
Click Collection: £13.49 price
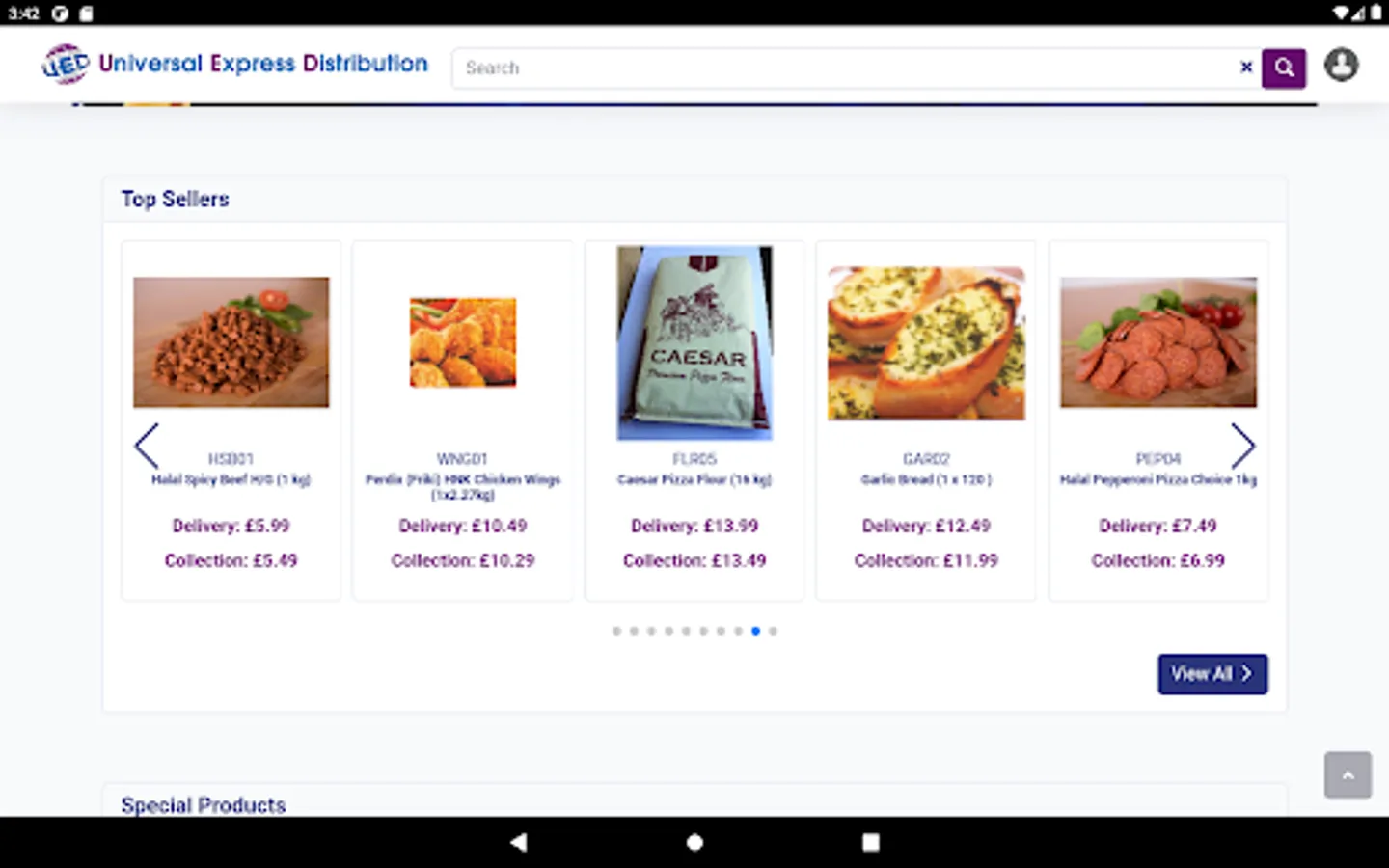(694, 560)
